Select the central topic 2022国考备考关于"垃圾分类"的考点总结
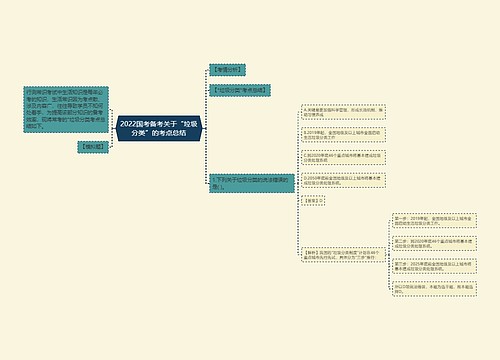 point(159,128)
